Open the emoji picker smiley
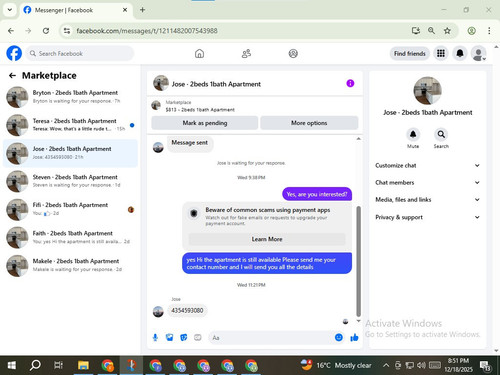This screenshot has height=375, width=500. 339,337
